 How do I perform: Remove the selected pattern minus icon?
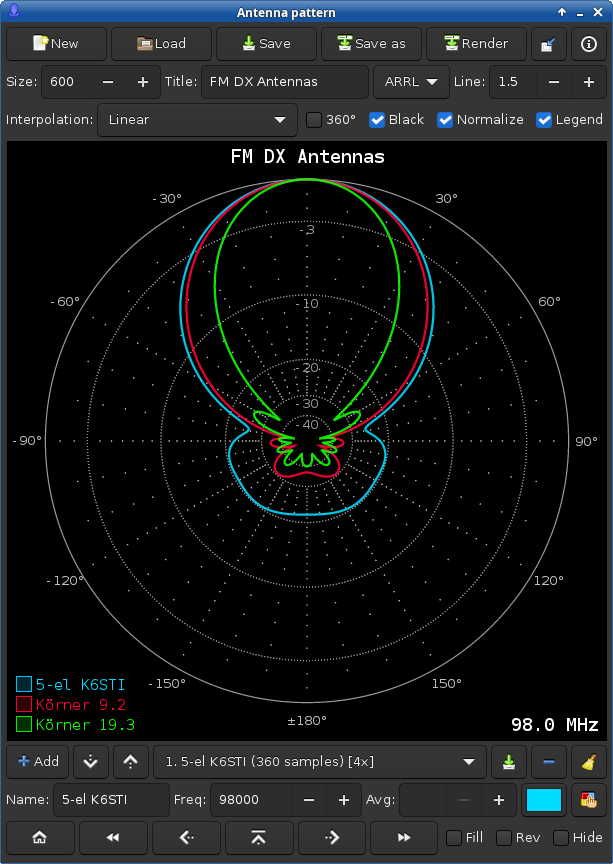pyautogui.click(x=549, y=762)
